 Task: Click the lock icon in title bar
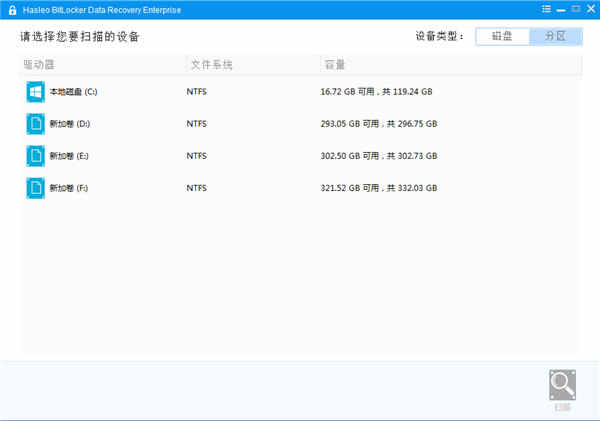[12, 10]
